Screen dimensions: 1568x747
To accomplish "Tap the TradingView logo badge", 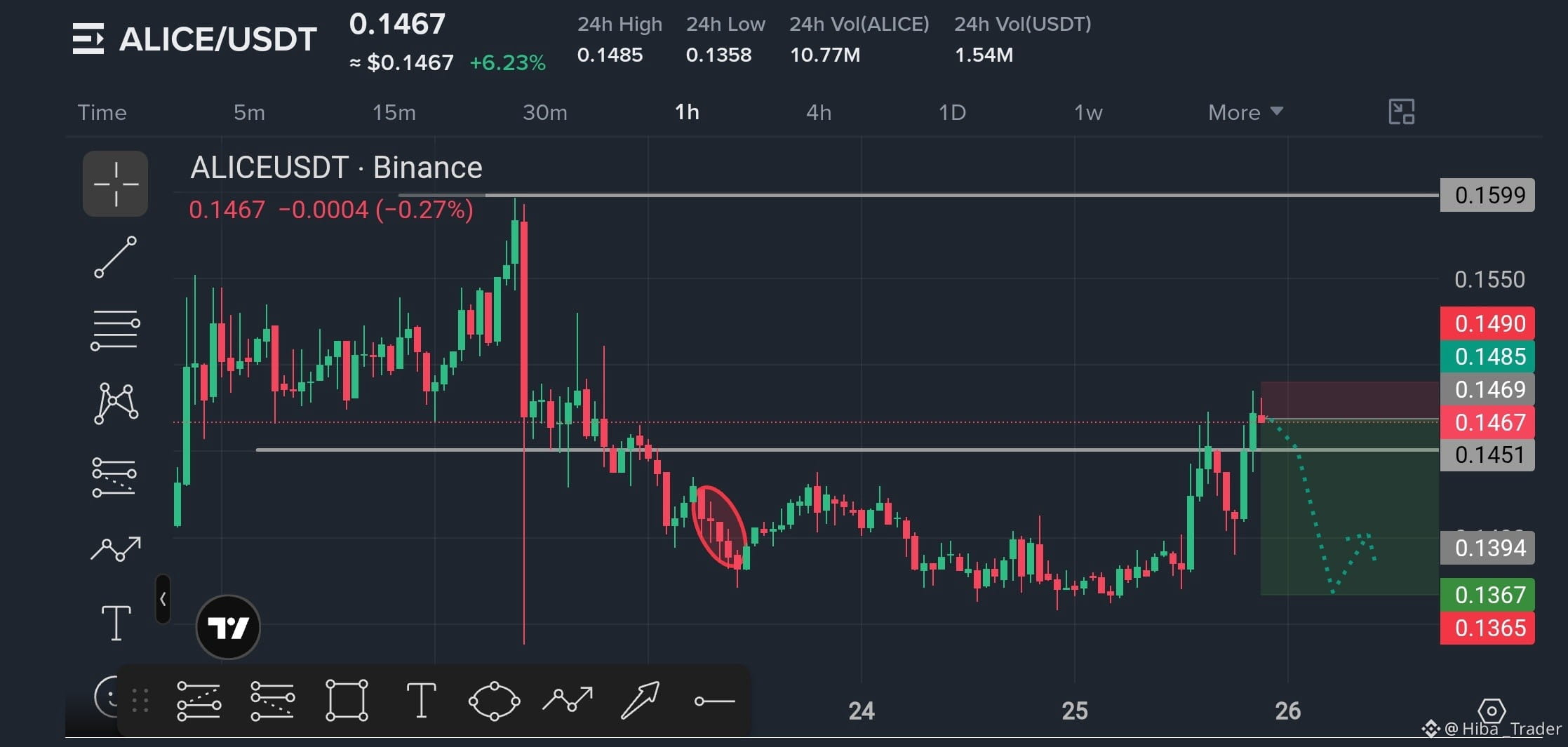I will [228, 627].
